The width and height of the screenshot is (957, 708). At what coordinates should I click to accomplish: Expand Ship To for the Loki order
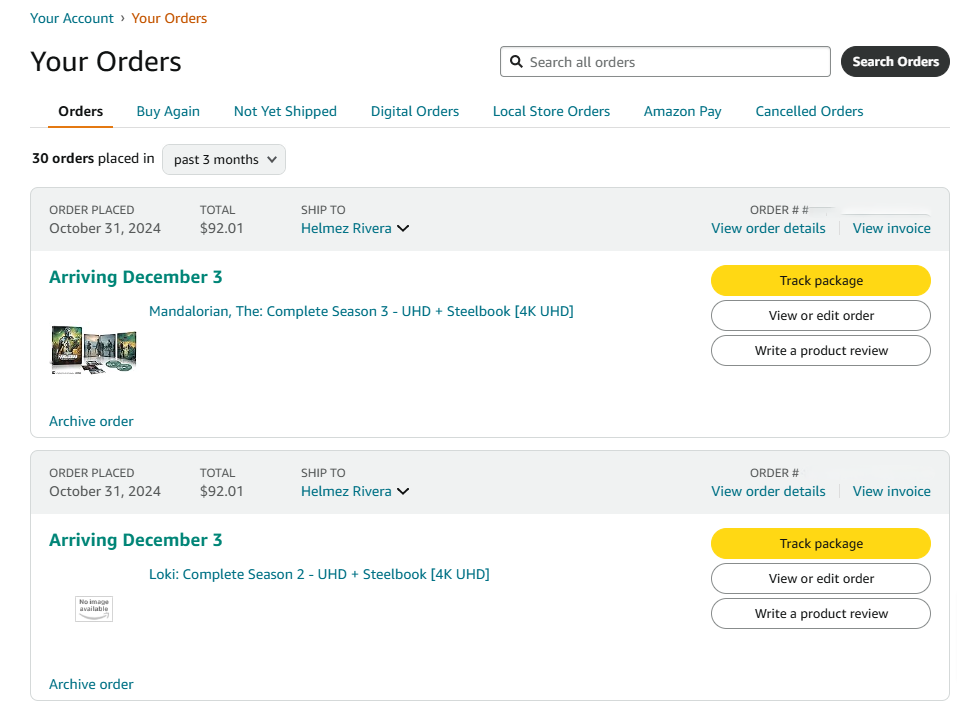coord(403,491)
